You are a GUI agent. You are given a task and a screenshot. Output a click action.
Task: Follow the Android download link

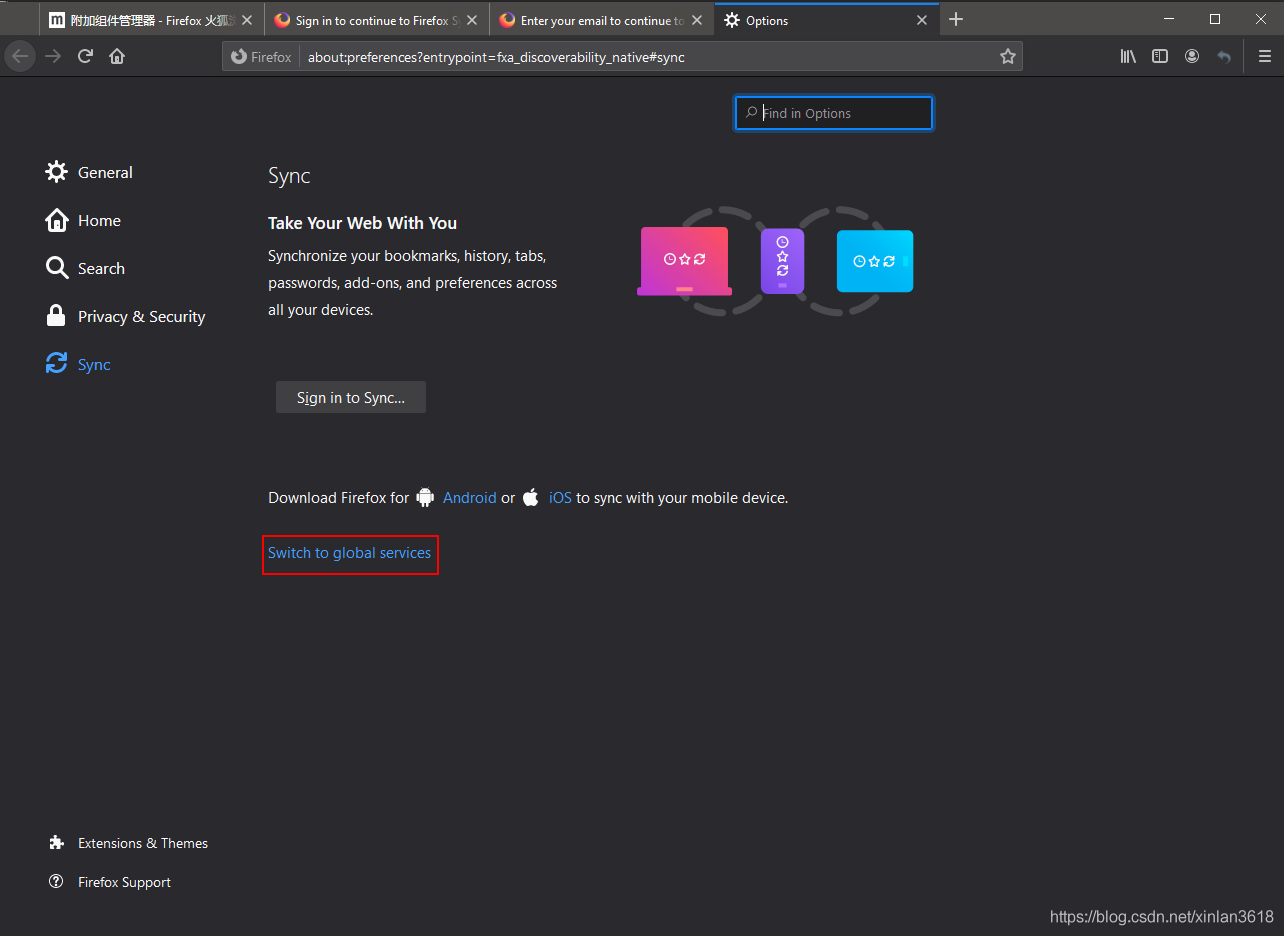coord(469,497)
